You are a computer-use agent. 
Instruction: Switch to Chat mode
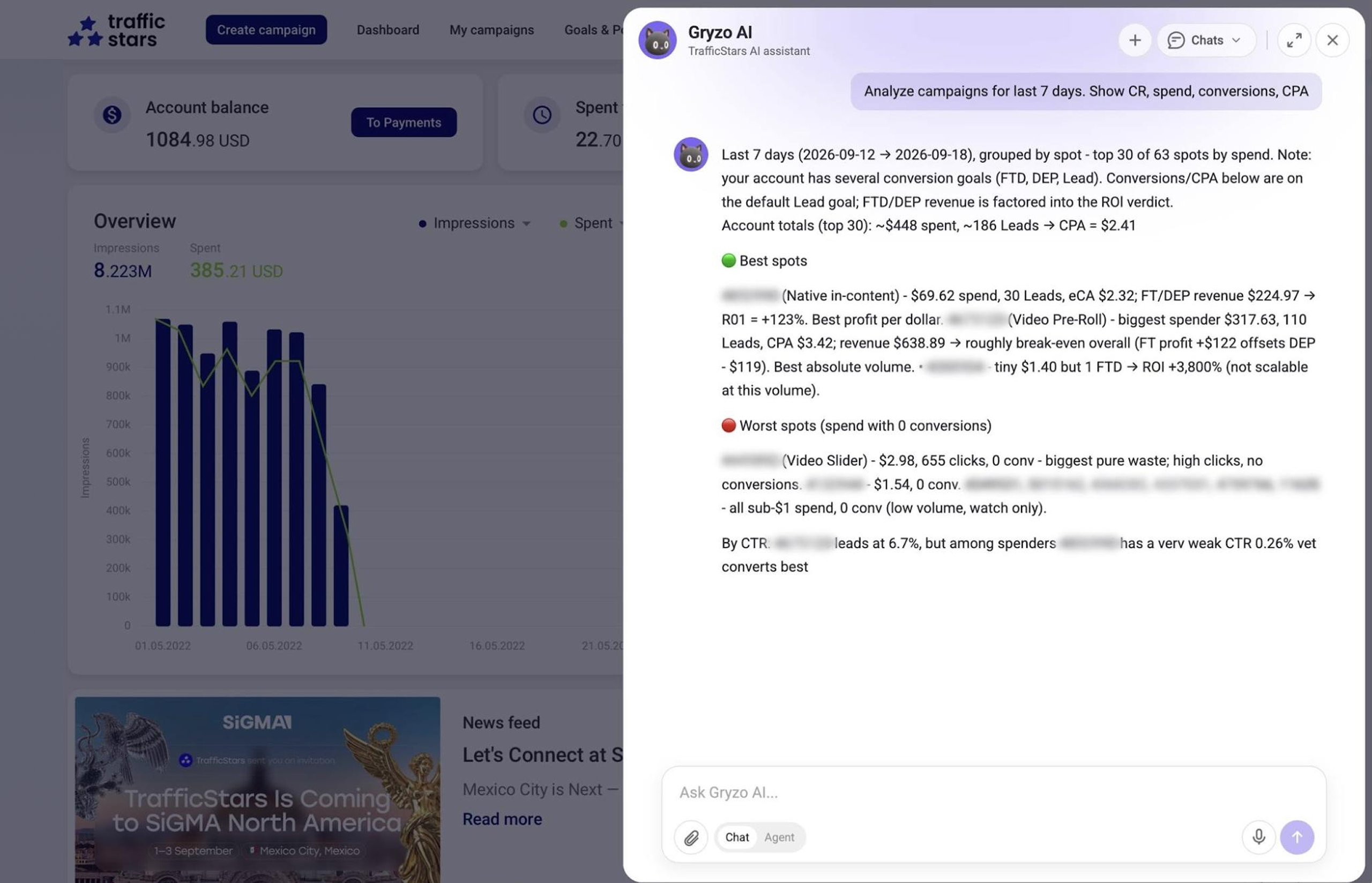[x=737, y=837]
